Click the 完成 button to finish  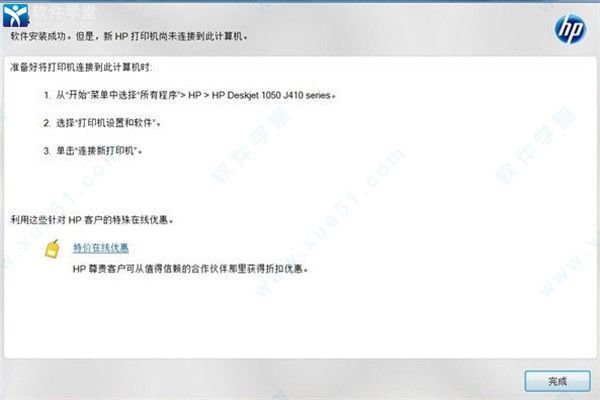557,381
